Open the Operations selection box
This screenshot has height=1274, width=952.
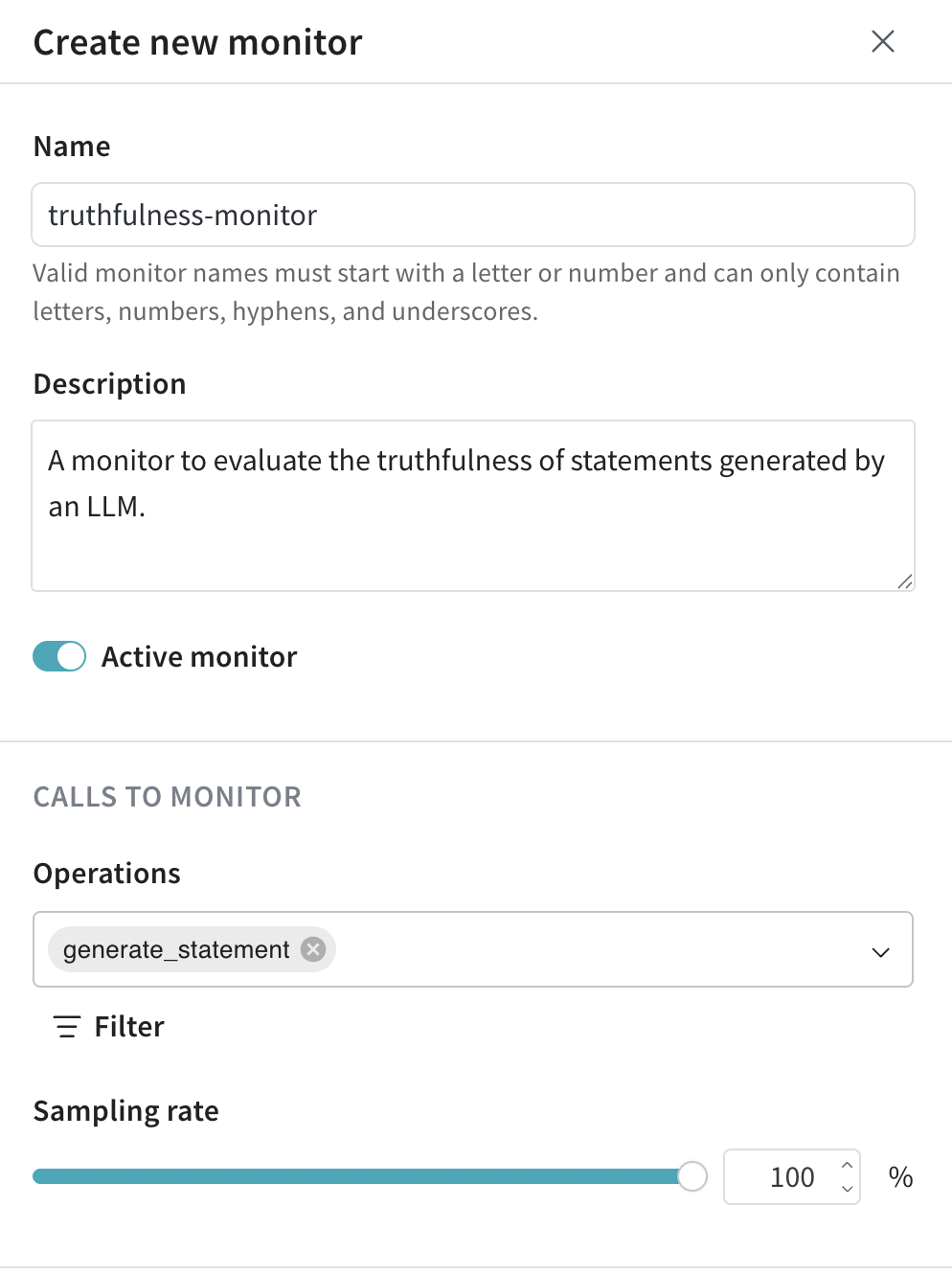[473, 949]
